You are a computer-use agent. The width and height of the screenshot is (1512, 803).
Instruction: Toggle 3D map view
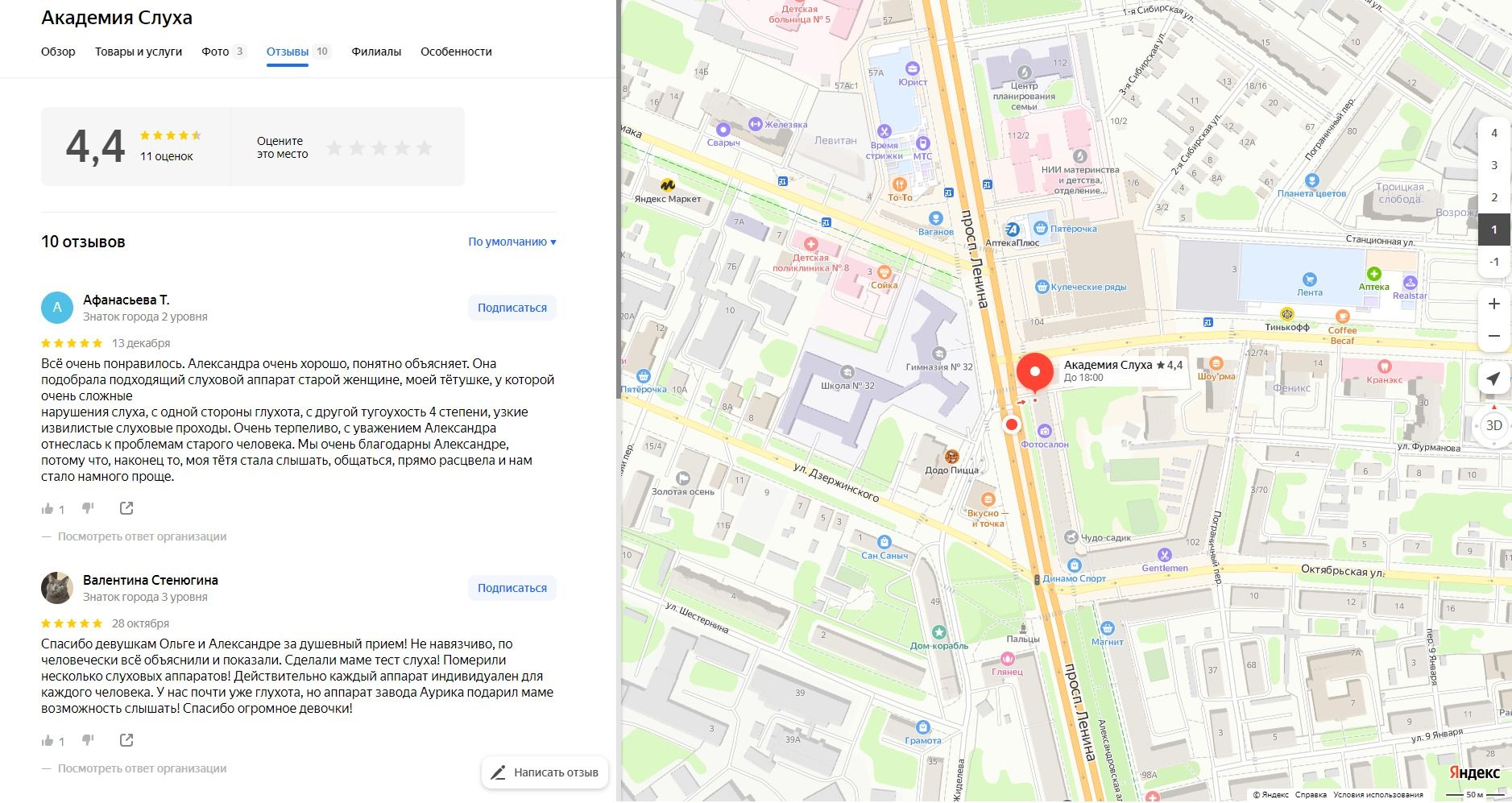pyautogui.click(x=1493, y=425)
